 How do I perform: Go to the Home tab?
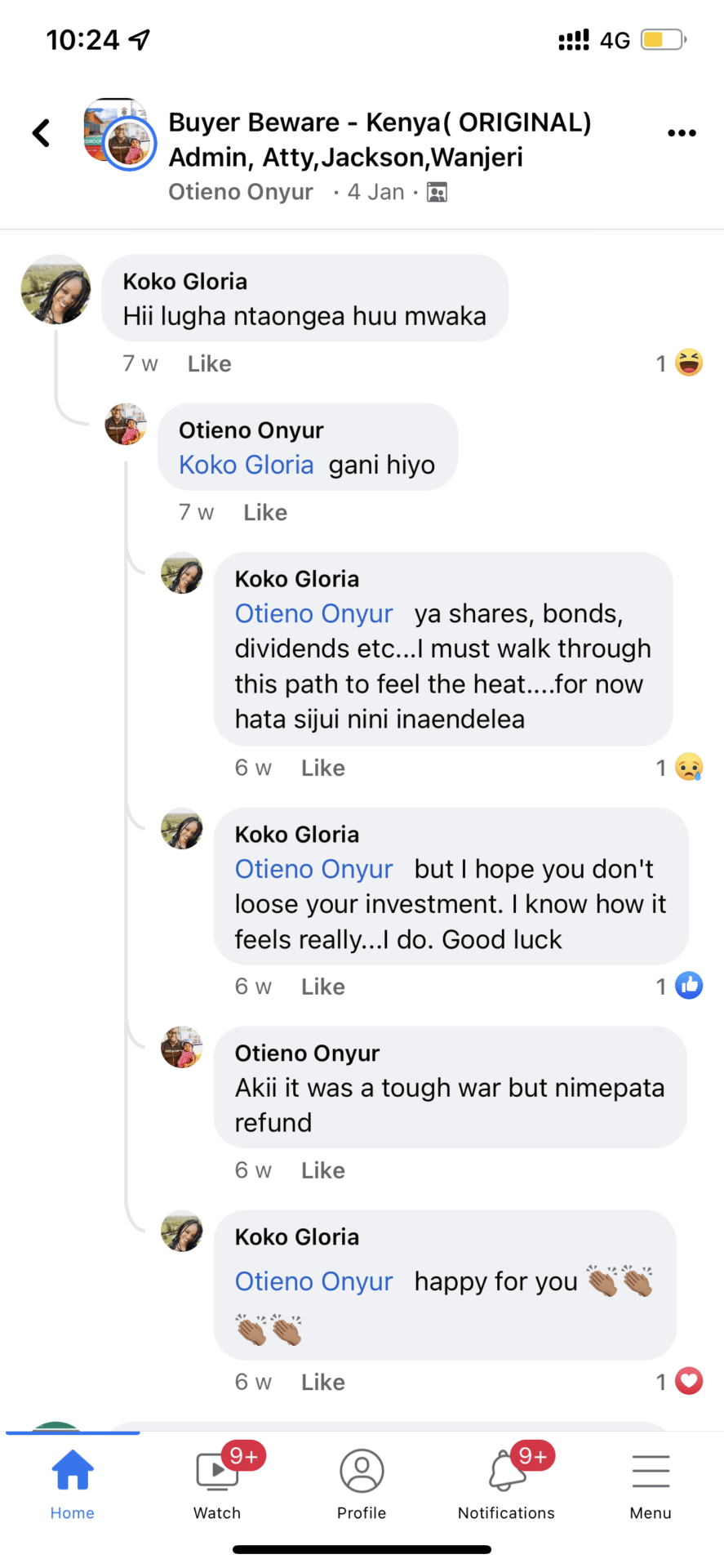[73, 1481]
